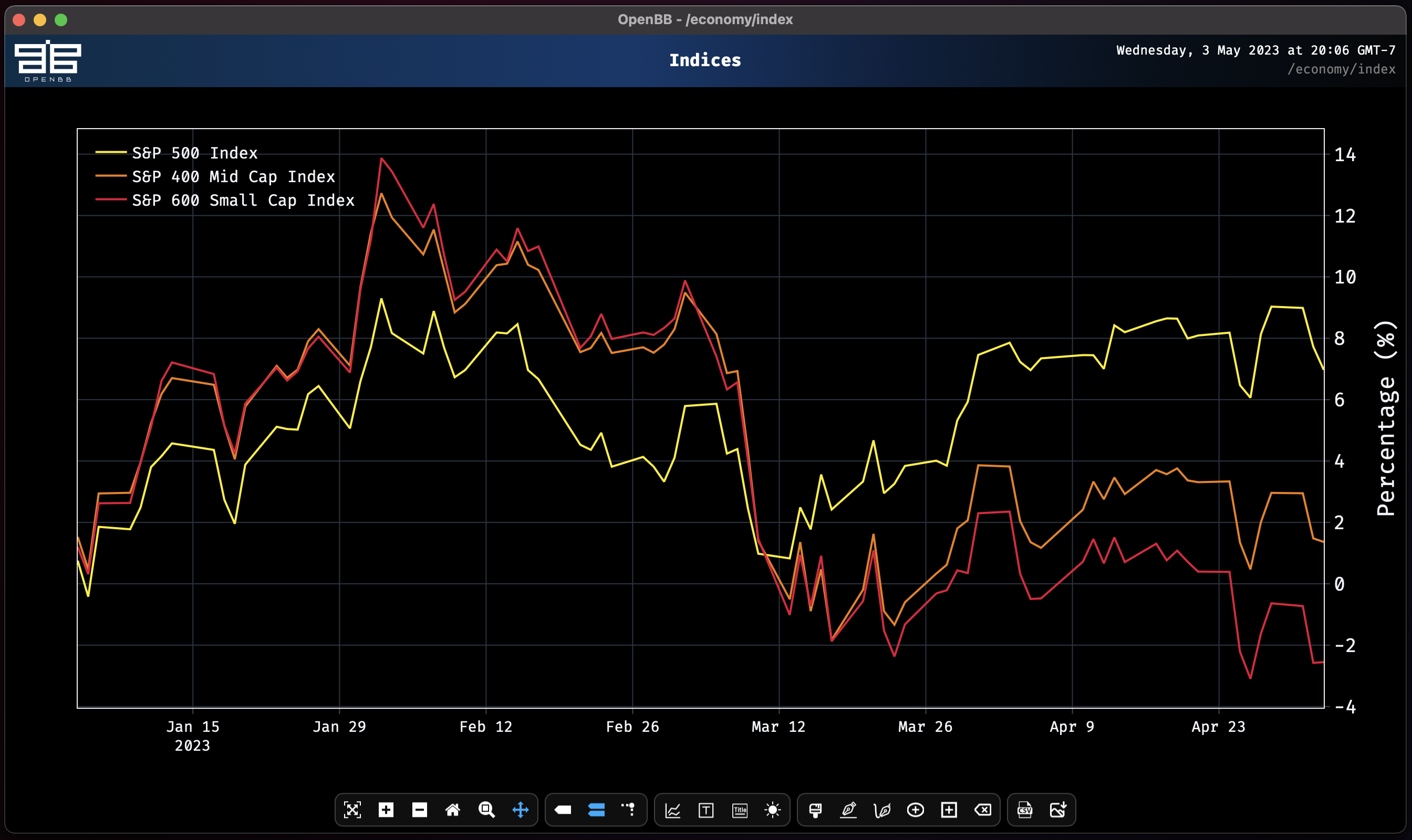Click the autoscale axes icon in toolbar

click(x=352, y=810)
